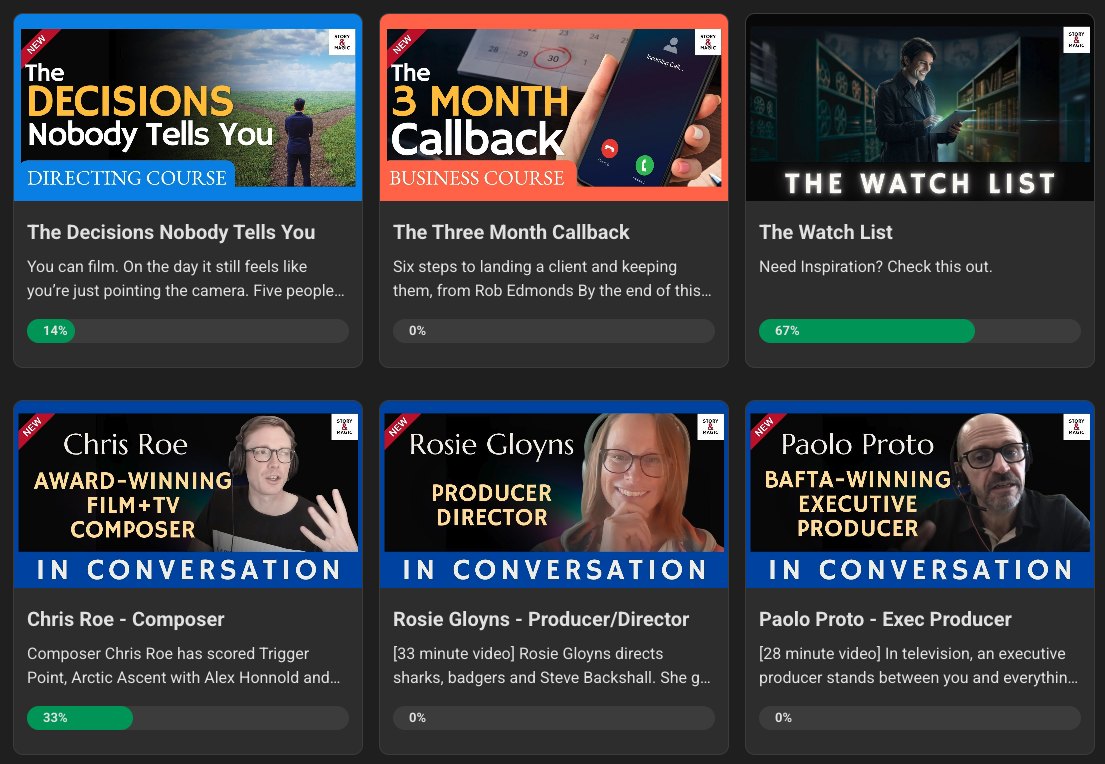
Task: Open Paolo Proto In Conversation thumbnail
Action: coord(920,494)
